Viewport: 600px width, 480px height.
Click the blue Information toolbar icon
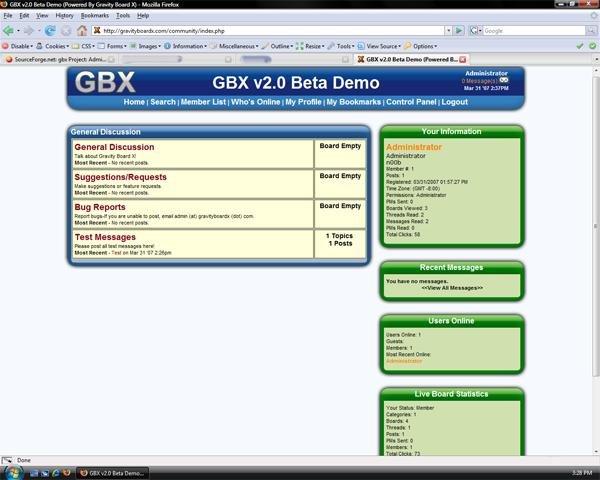click(x=167, y=46)
